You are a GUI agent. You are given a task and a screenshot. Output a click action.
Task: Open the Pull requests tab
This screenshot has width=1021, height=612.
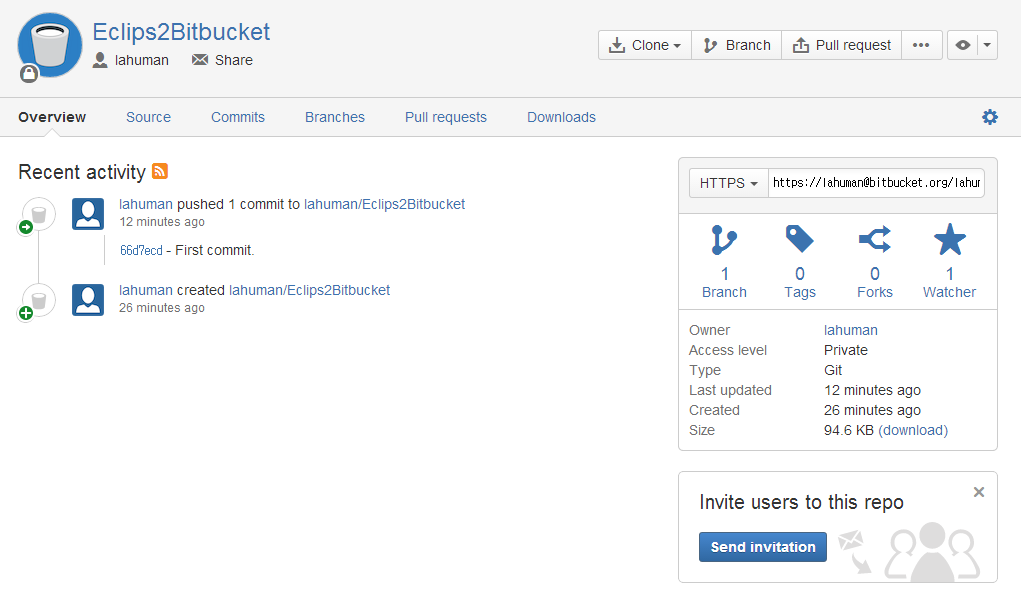pyautogui.click(x=446, y=117)
